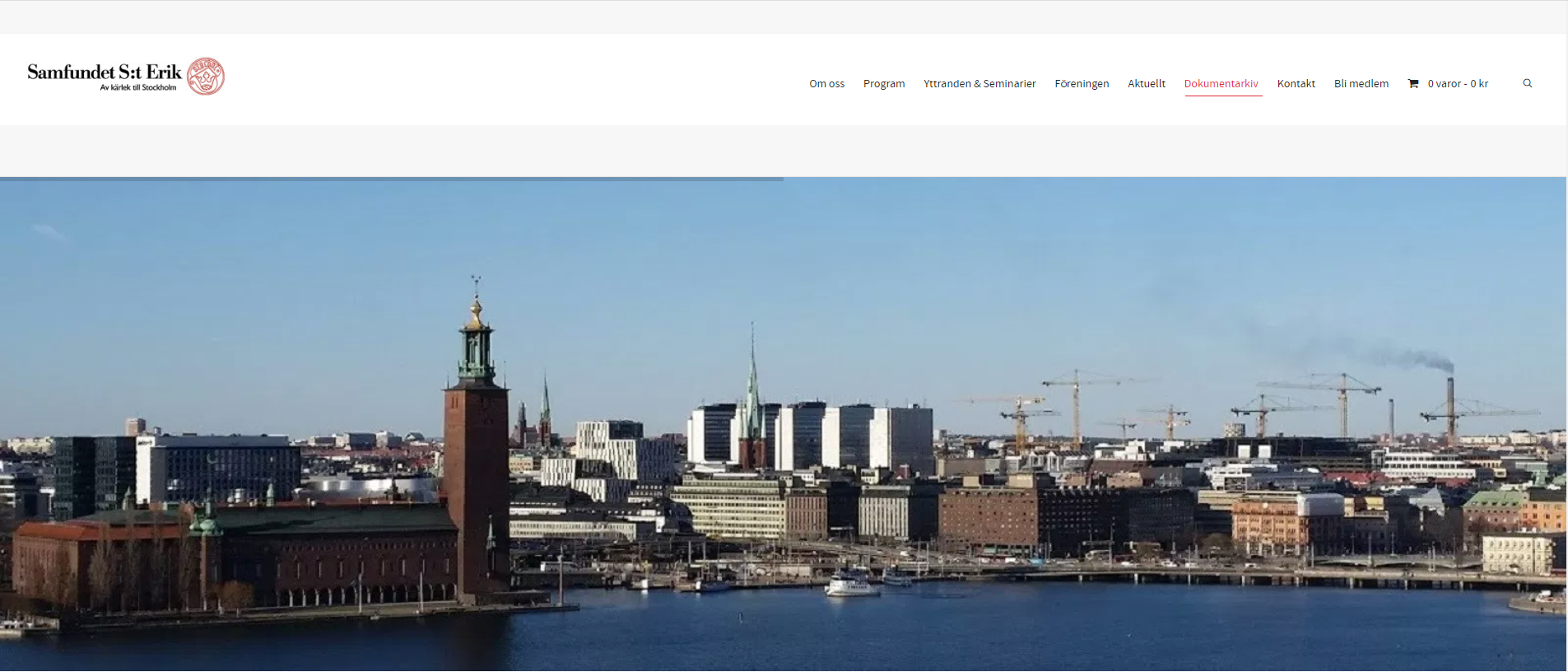Select the active Dokumentarkiv tab
Image resolution: width=1568 pixels, height=672 pixels.
coord(1221,83)
